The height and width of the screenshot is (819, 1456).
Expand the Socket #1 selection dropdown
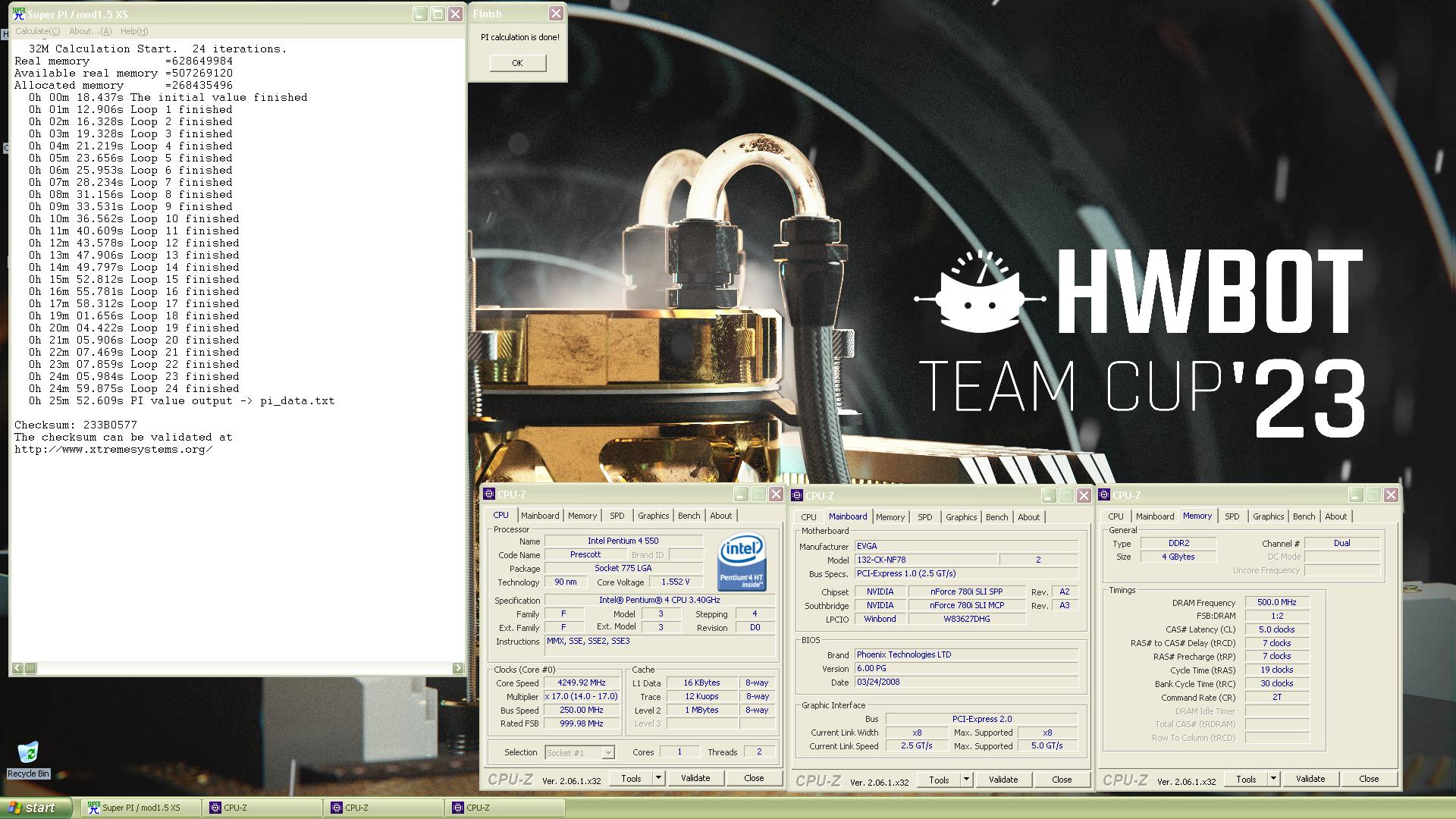tap(607, 753)
